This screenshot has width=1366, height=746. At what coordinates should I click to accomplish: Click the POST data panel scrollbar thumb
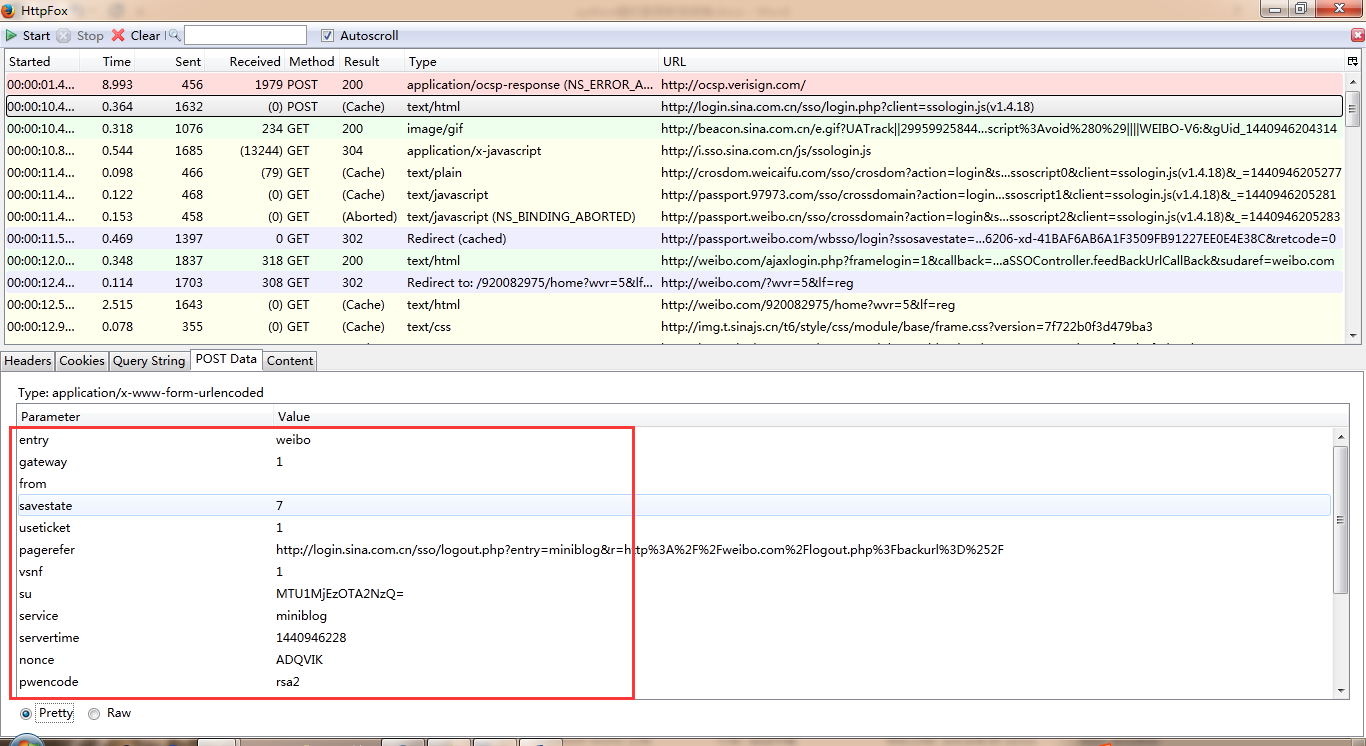(x=1341, y=519)
